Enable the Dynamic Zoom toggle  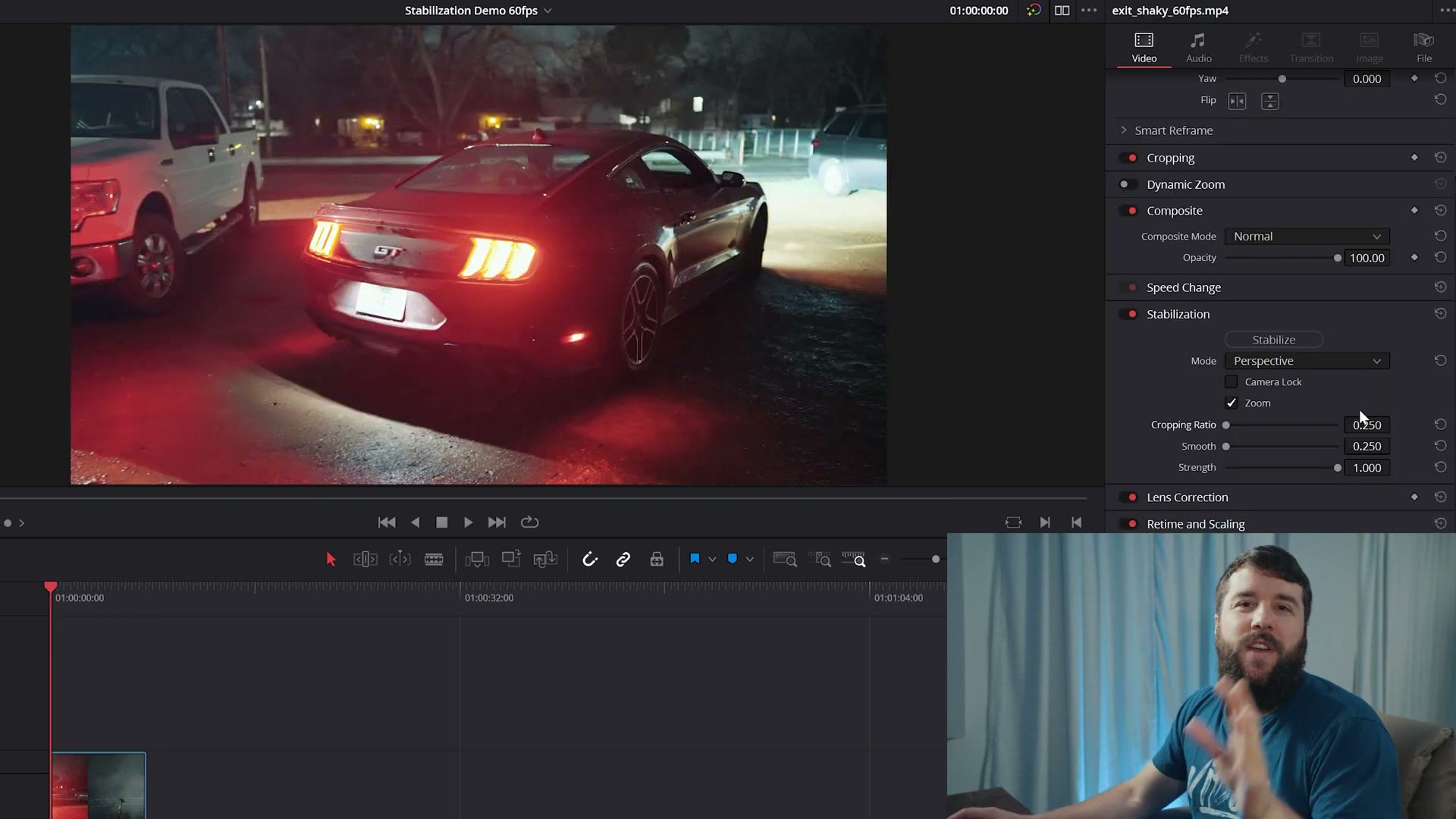coord(1128,184)
